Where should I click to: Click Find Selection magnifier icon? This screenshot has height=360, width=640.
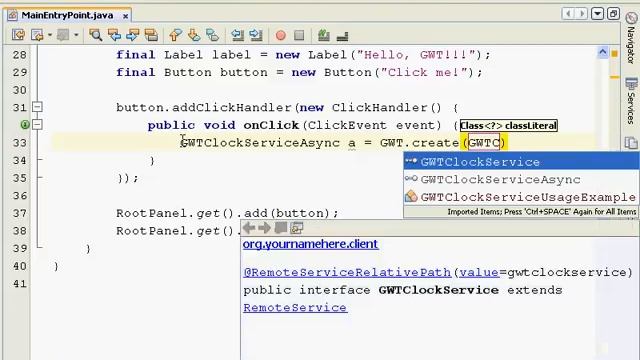[96, 36]
